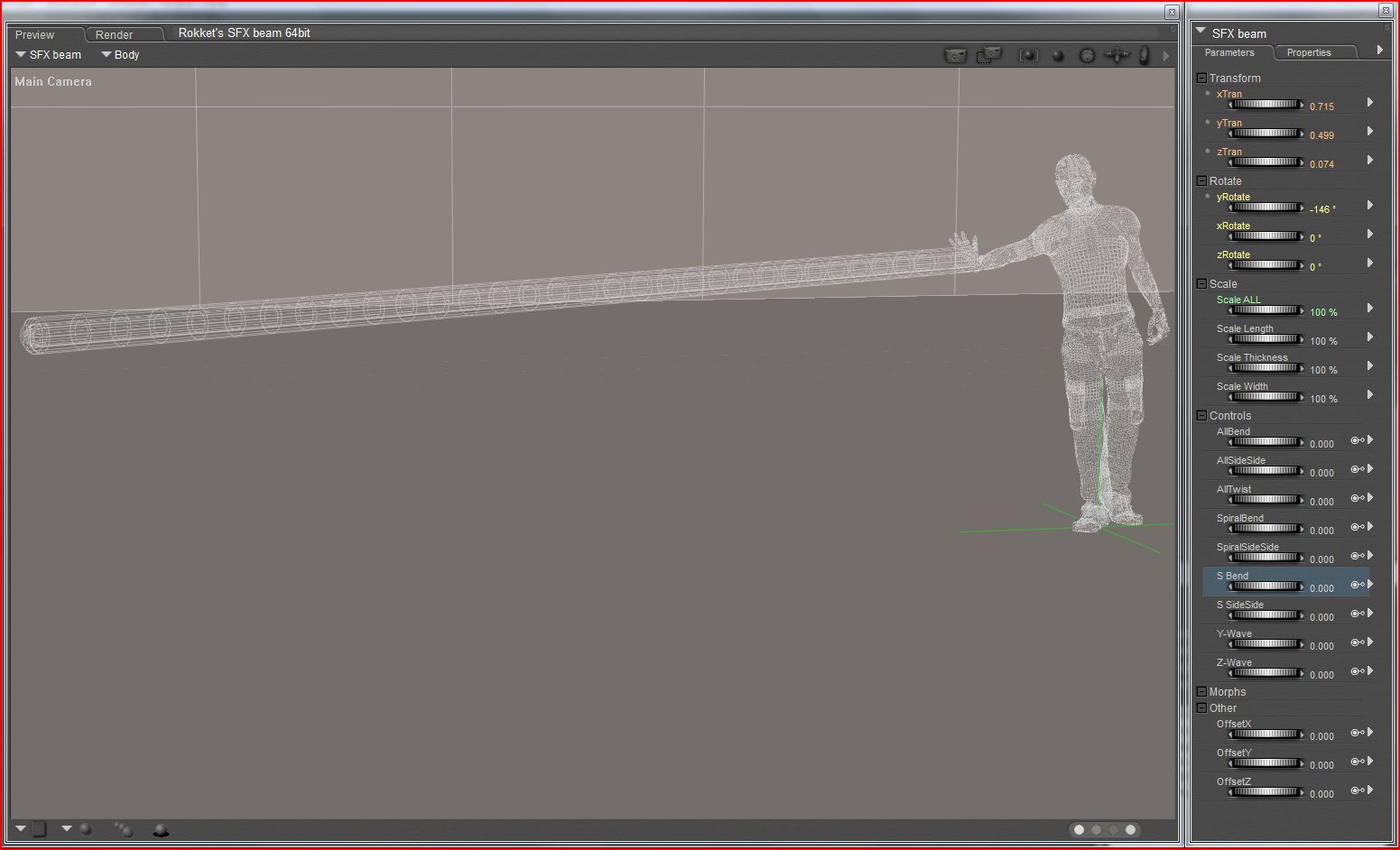Open yRotate dial options arrow
Screen dimensions: 1400x850
click(1370, 205)
